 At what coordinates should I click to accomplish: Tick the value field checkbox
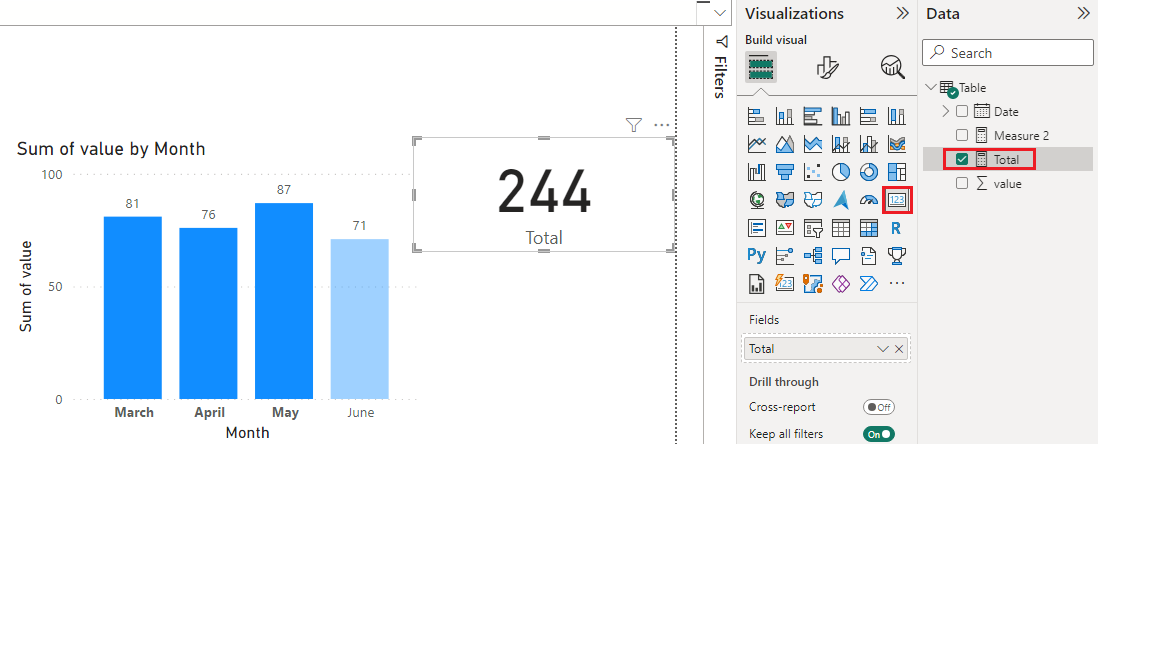click(962, 184)
